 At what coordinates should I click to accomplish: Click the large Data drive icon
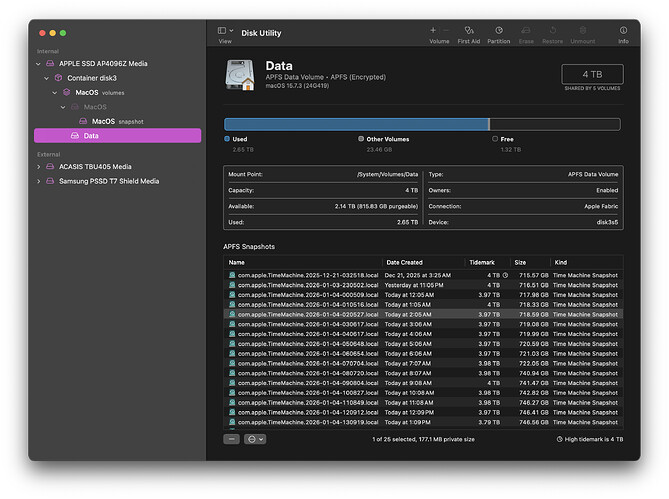tap(241, 77)
